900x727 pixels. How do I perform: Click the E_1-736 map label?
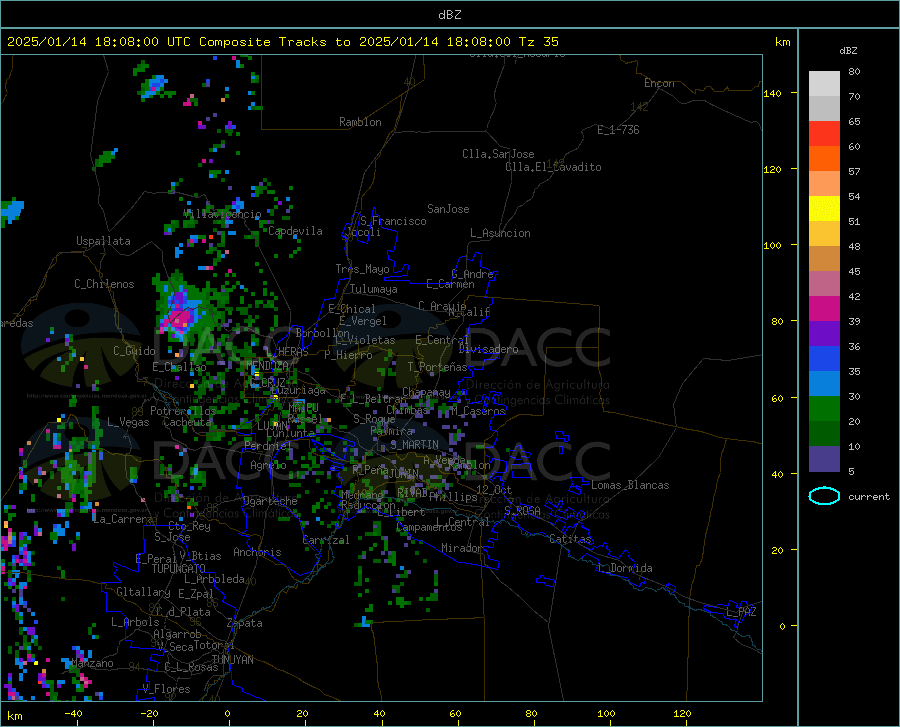coord(618,130)
